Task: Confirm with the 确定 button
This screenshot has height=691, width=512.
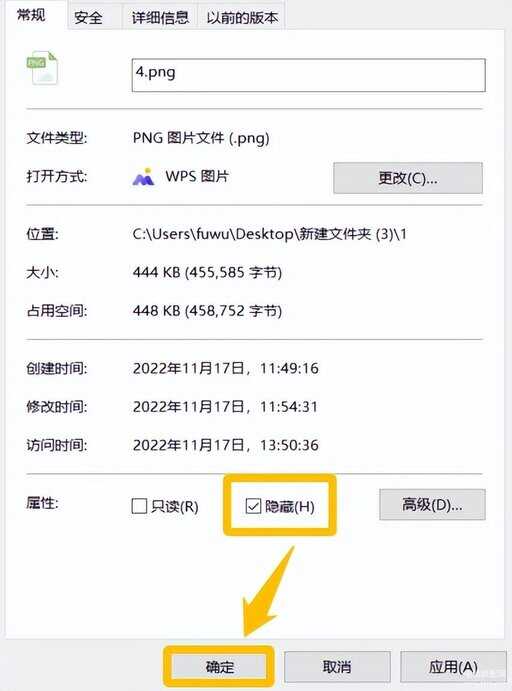Action: point(219,666)
